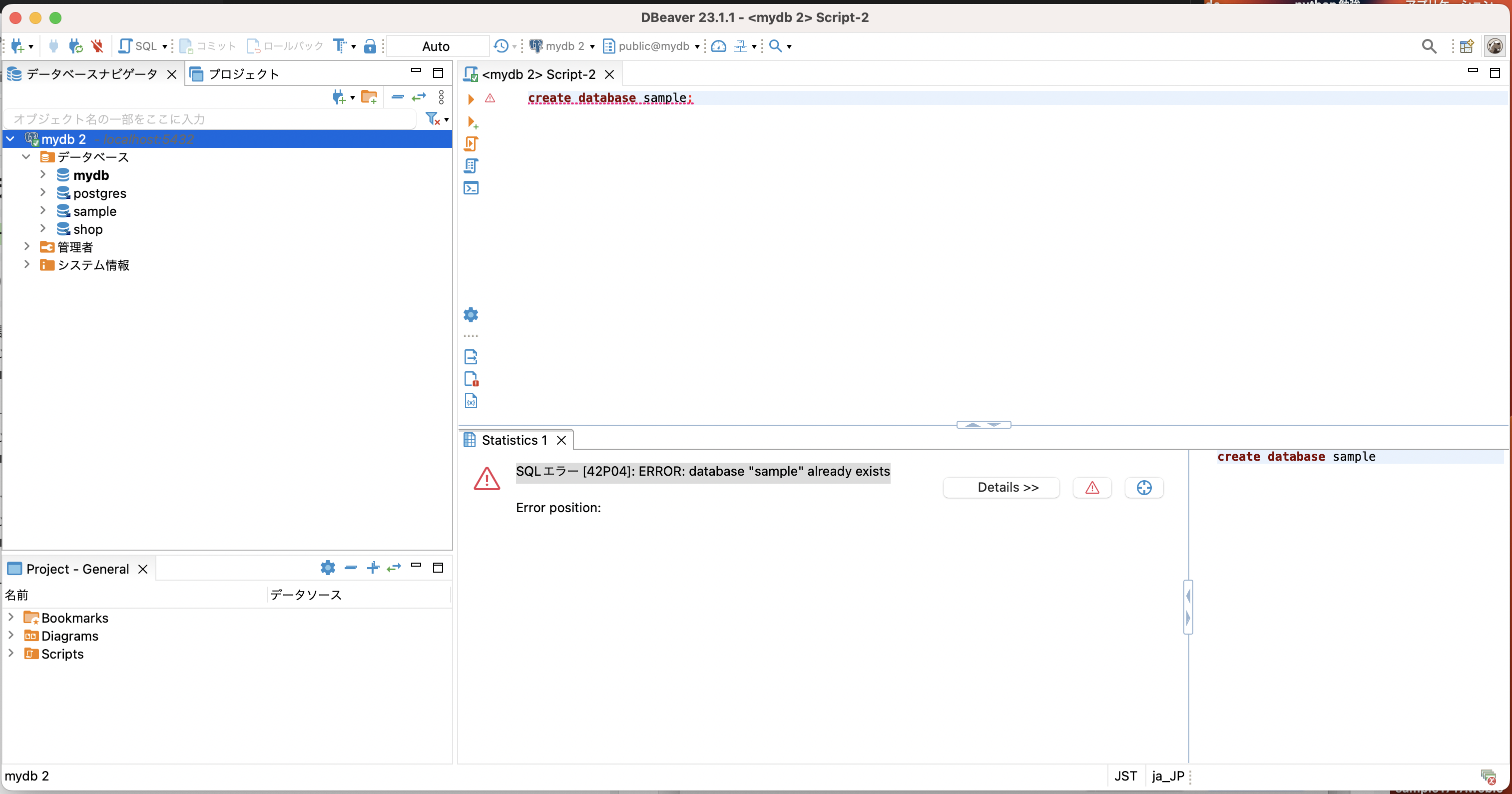The width and height of the screenshot is (1512, 794).
Task: Toggle link with editor in navigator
Action: pyautogui.click(x=419, y=97)
